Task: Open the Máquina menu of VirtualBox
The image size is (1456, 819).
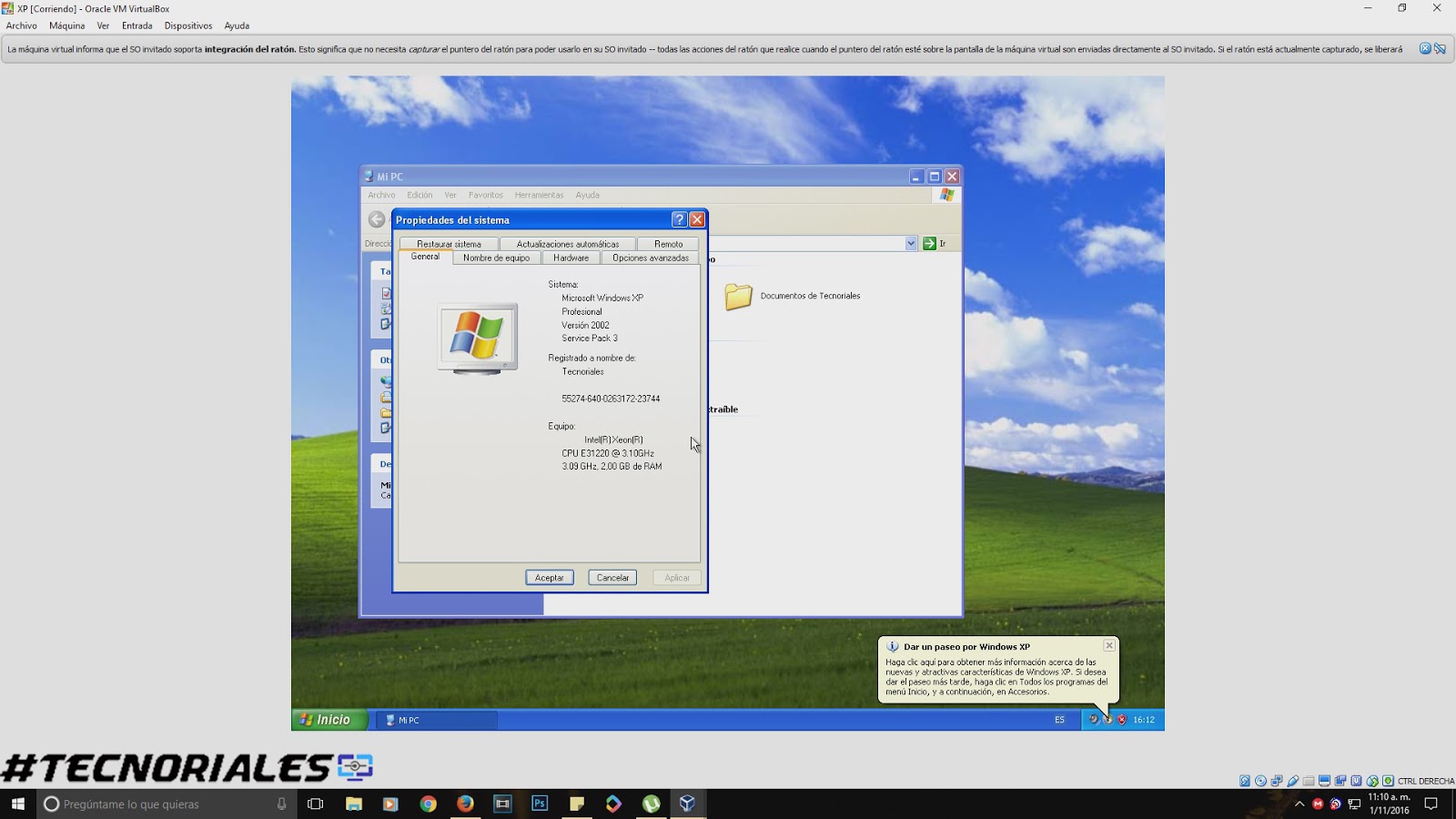Action: pos(66,25)
